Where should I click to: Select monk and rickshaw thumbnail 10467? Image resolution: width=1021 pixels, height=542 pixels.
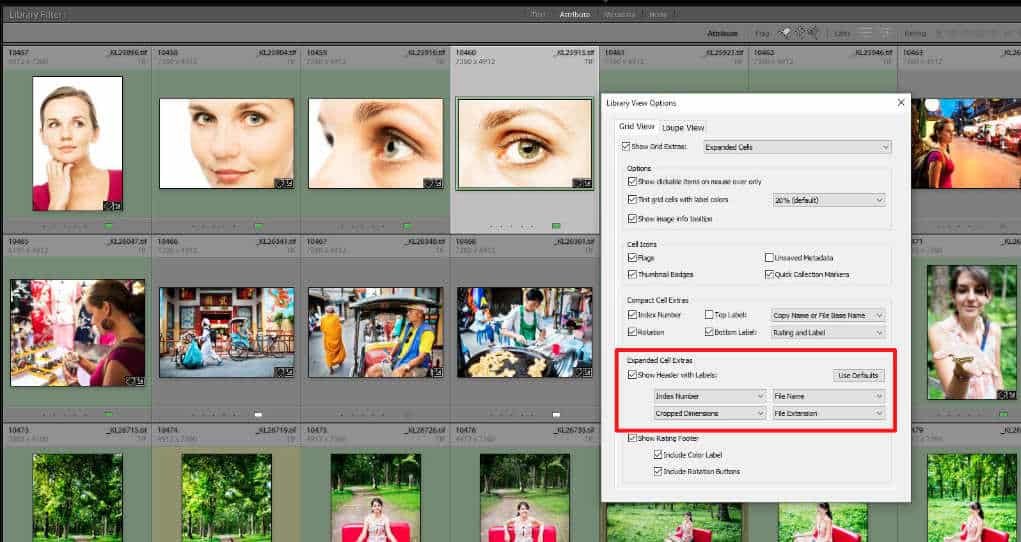(376, 332)
